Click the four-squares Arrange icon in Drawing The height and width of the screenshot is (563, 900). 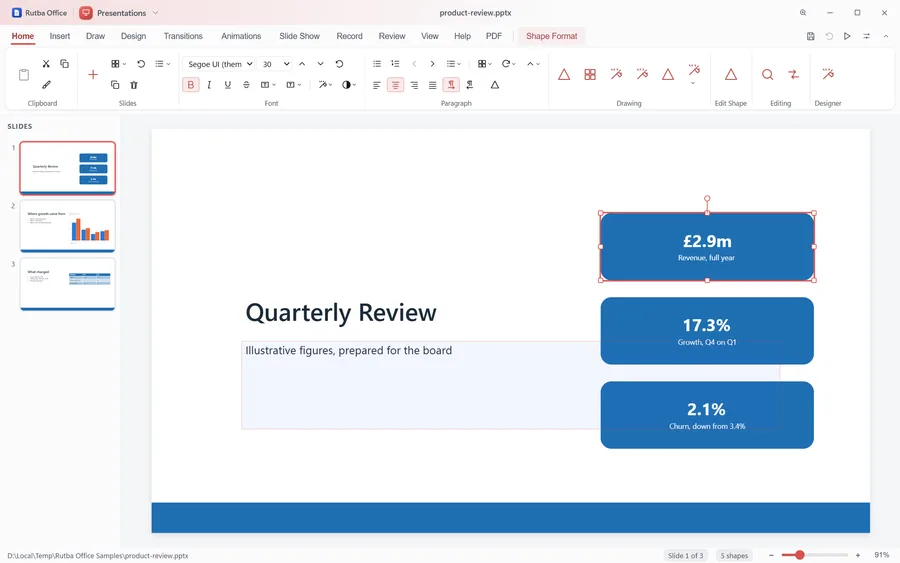(590, 75)
